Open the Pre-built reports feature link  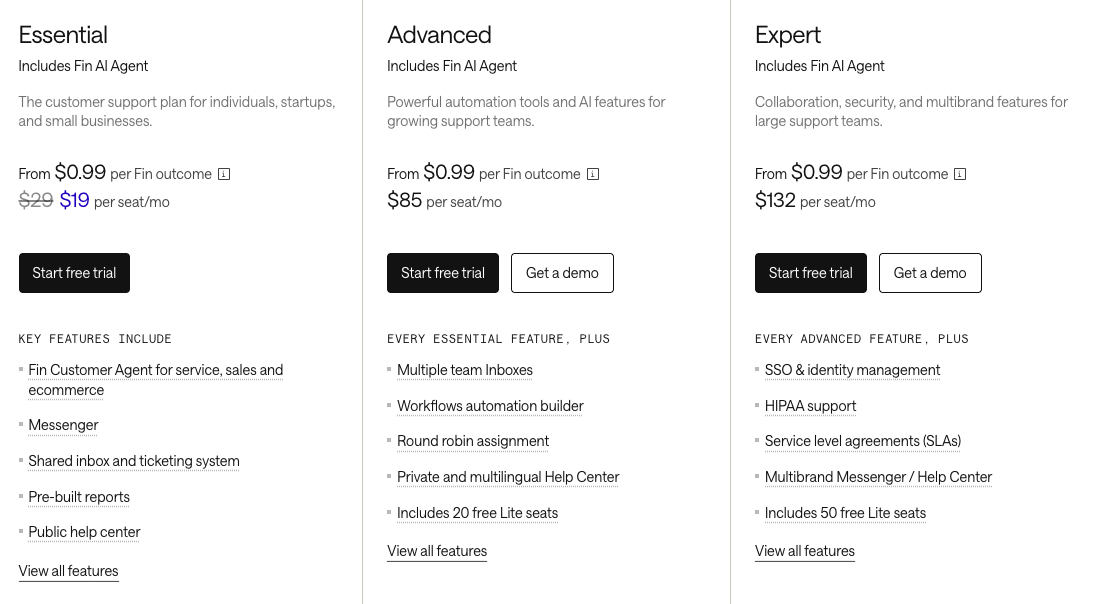click(79, 497)
